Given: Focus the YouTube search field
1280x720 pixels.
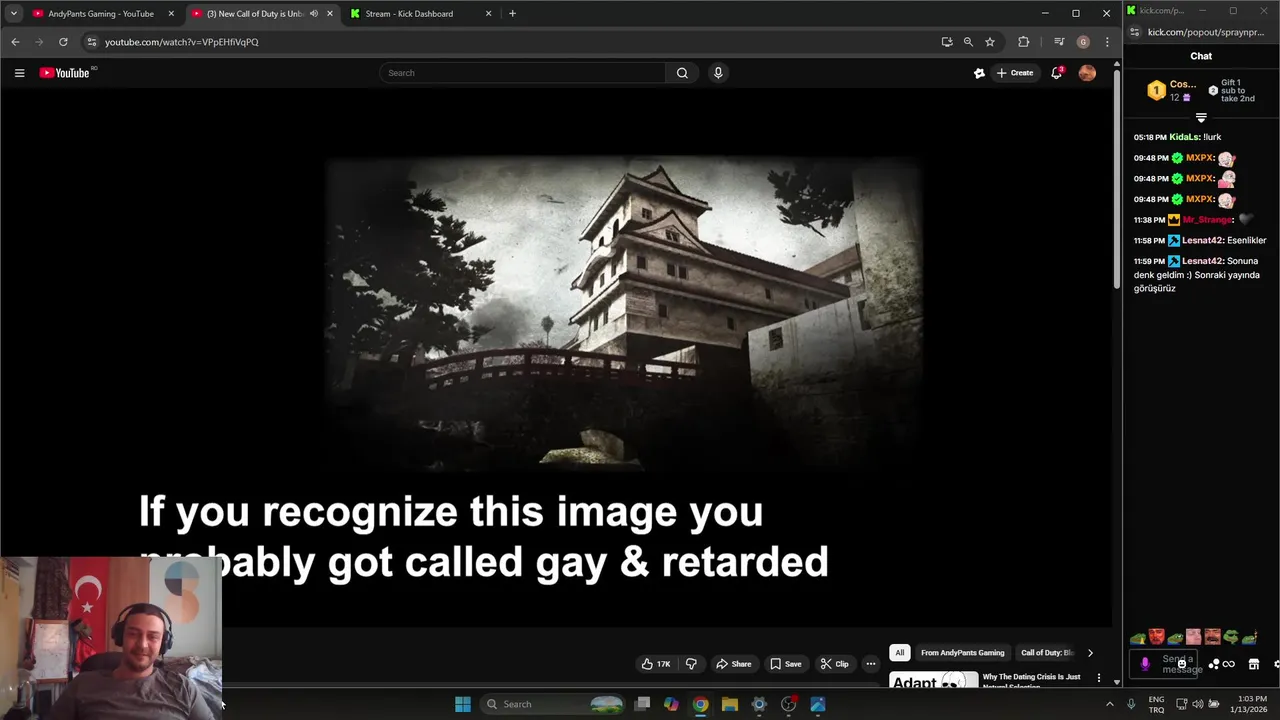Looking at the screenshot, I should pos(522,73).
